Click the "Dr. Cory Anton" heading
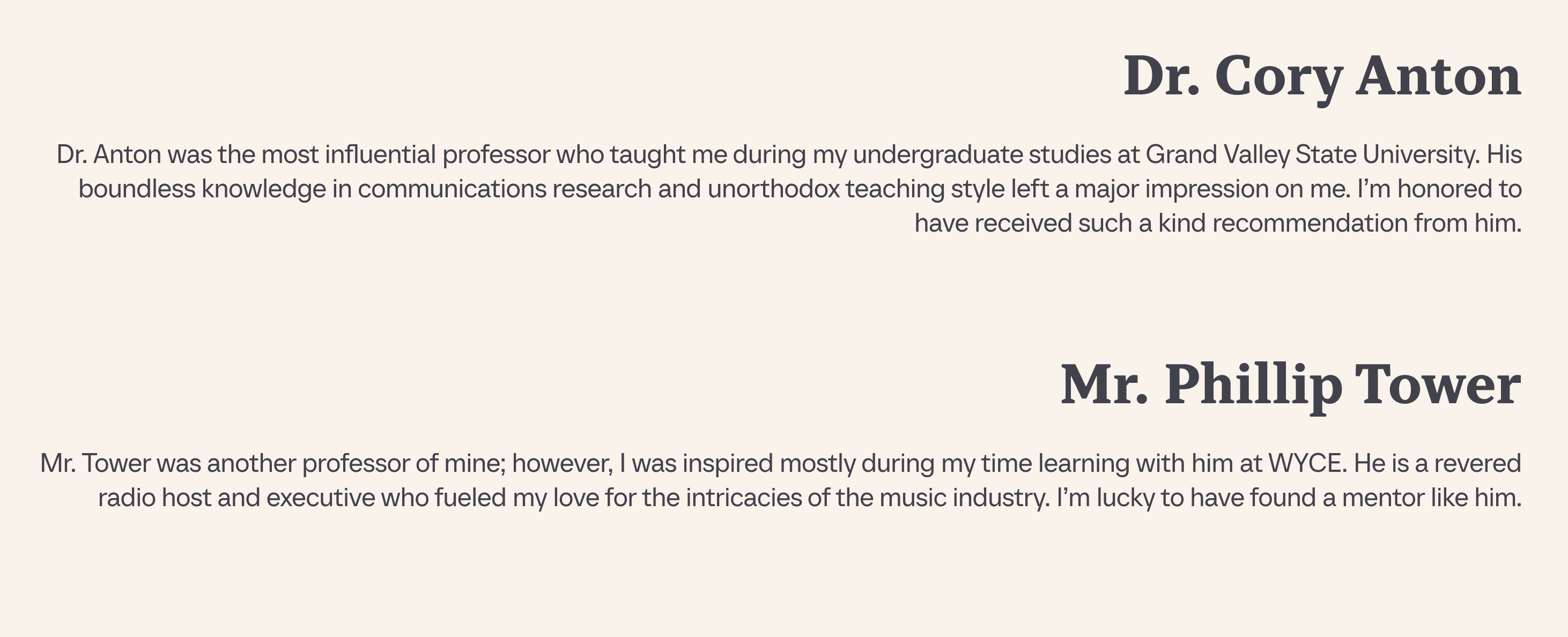Screen dimensions: 1568x637 pyautogui.click(x=1321, y=77)
